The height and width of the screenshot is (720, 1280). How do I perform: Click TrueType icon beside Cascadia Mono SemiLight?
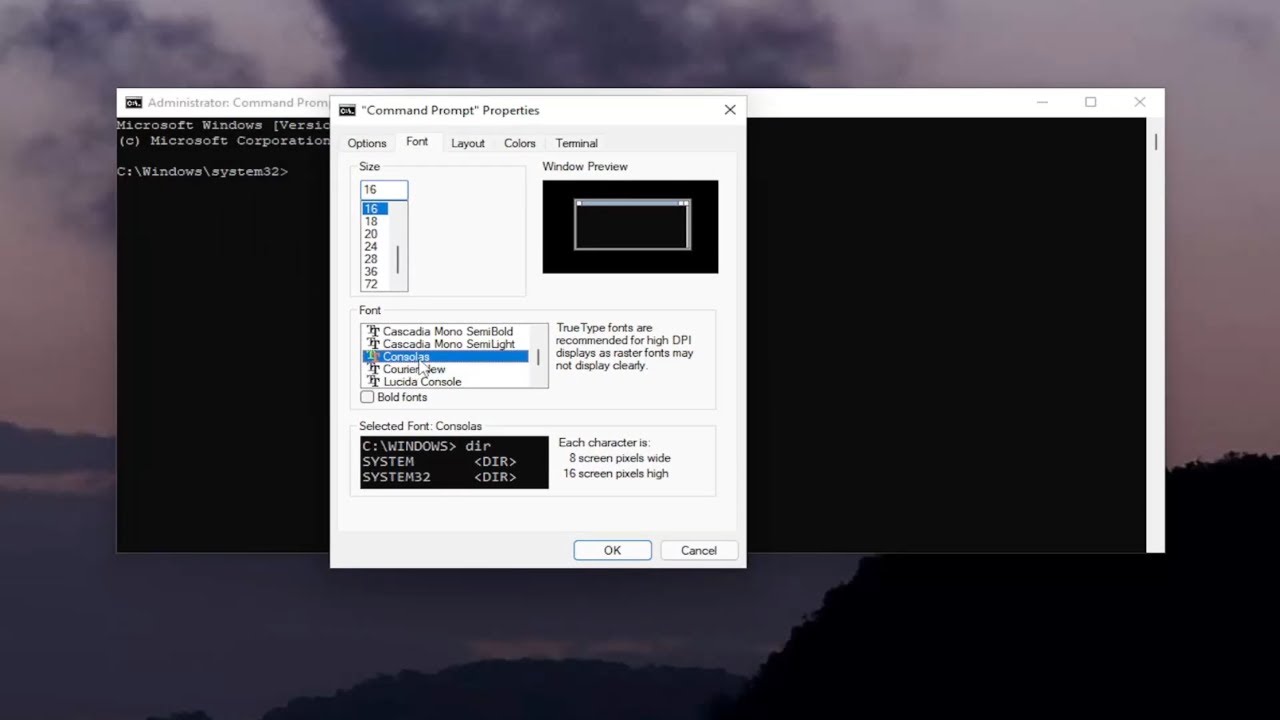pos(373,344)
